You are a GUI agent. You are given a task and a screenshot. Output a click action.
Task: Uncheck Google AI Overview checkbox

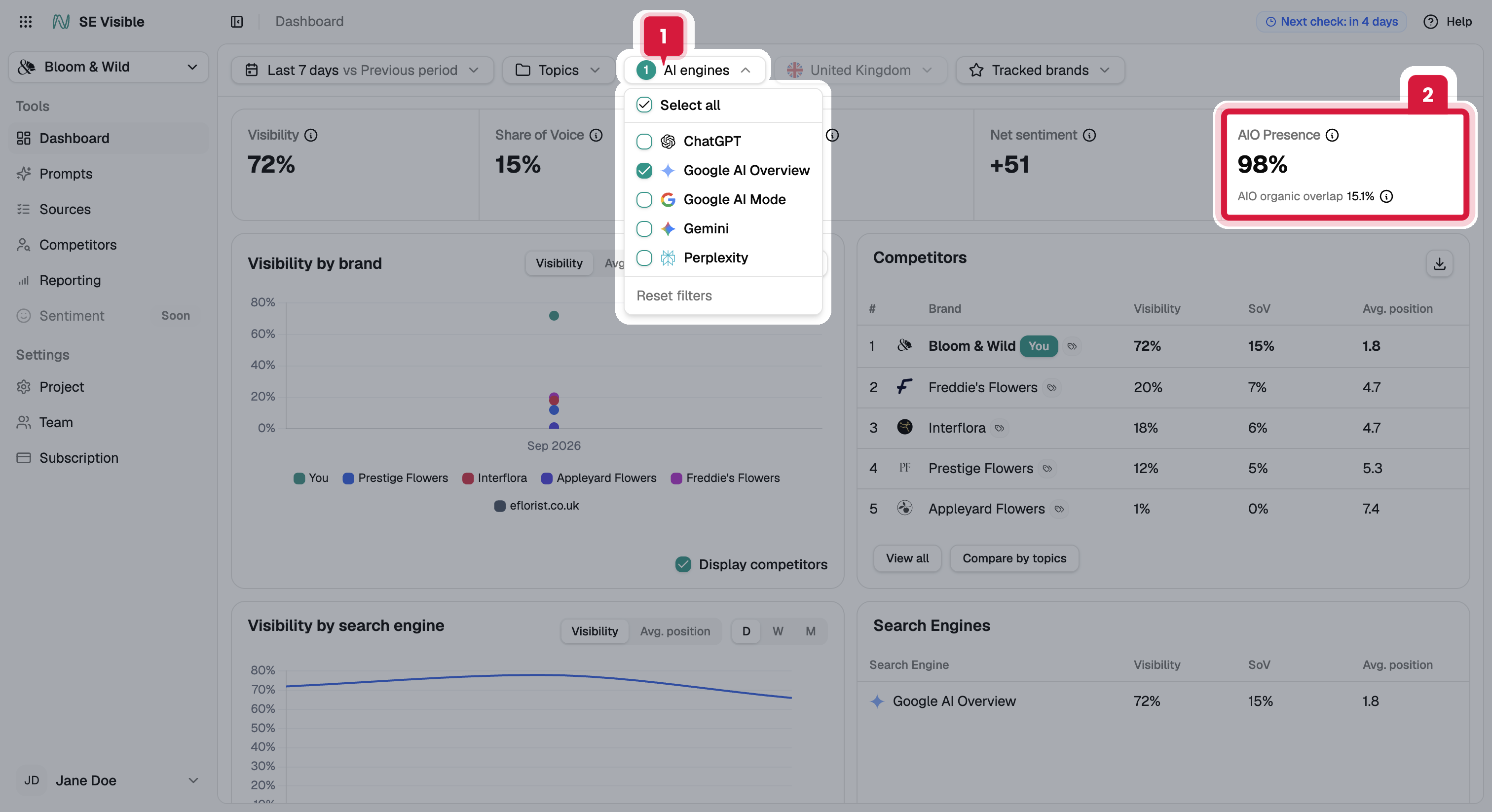tap(644, 170)
